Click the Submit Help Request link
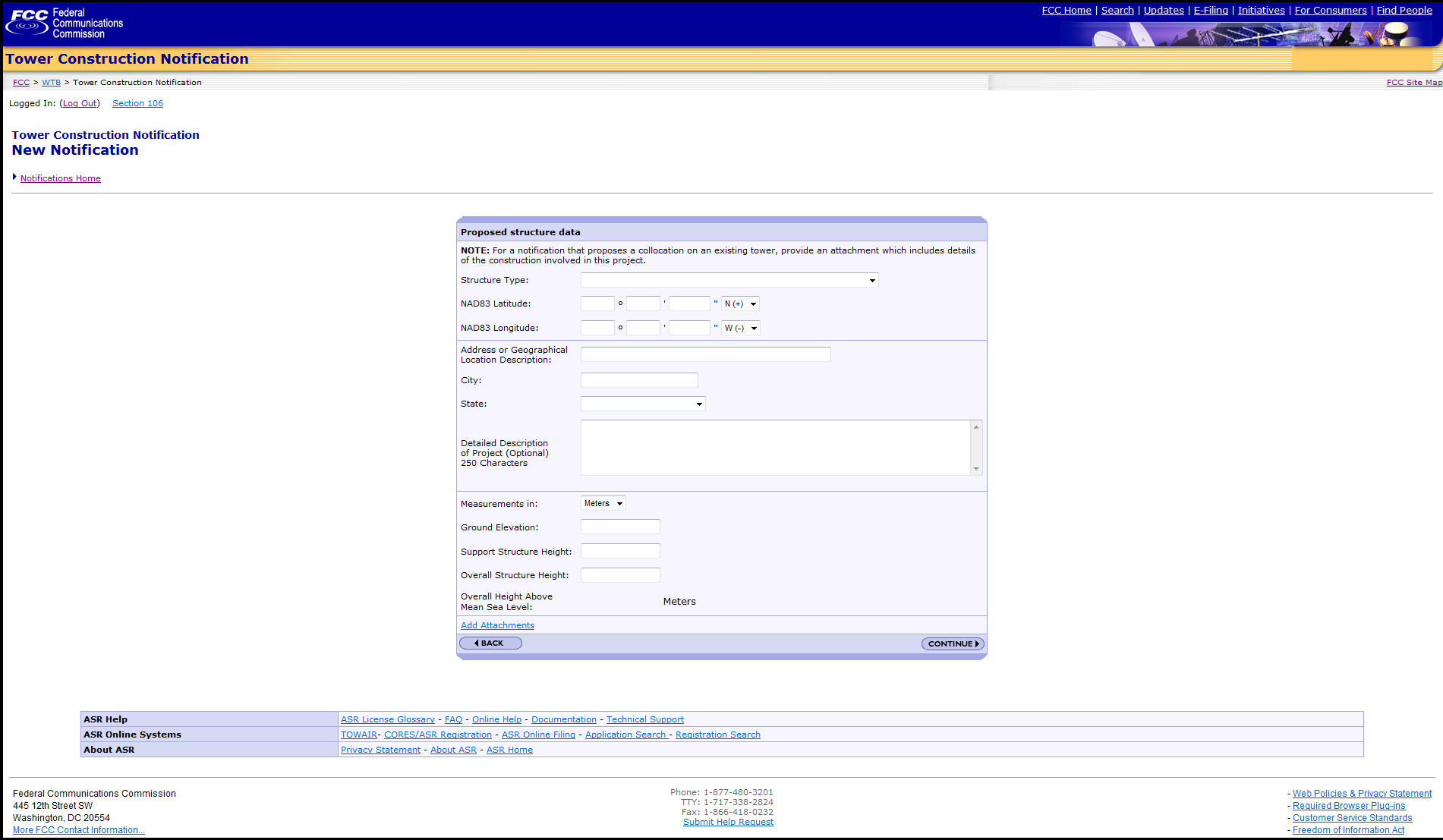 pos(728,822)
